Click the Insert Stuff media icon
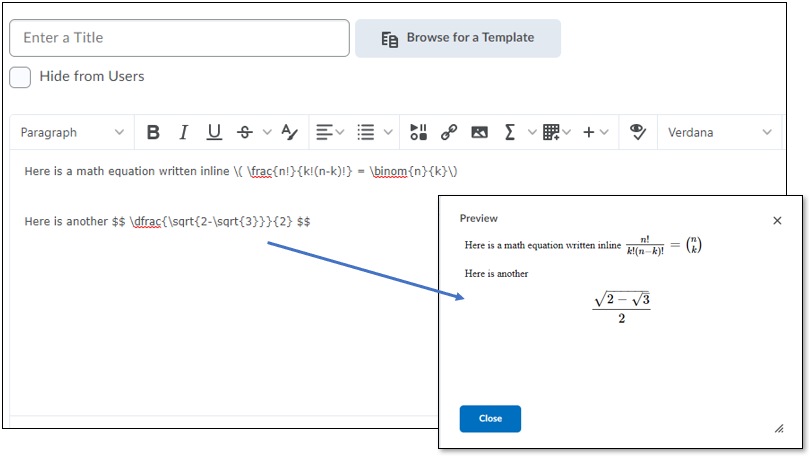Viewport: 809px width, 456px height. pyautogui.click(x=419, y=132)
